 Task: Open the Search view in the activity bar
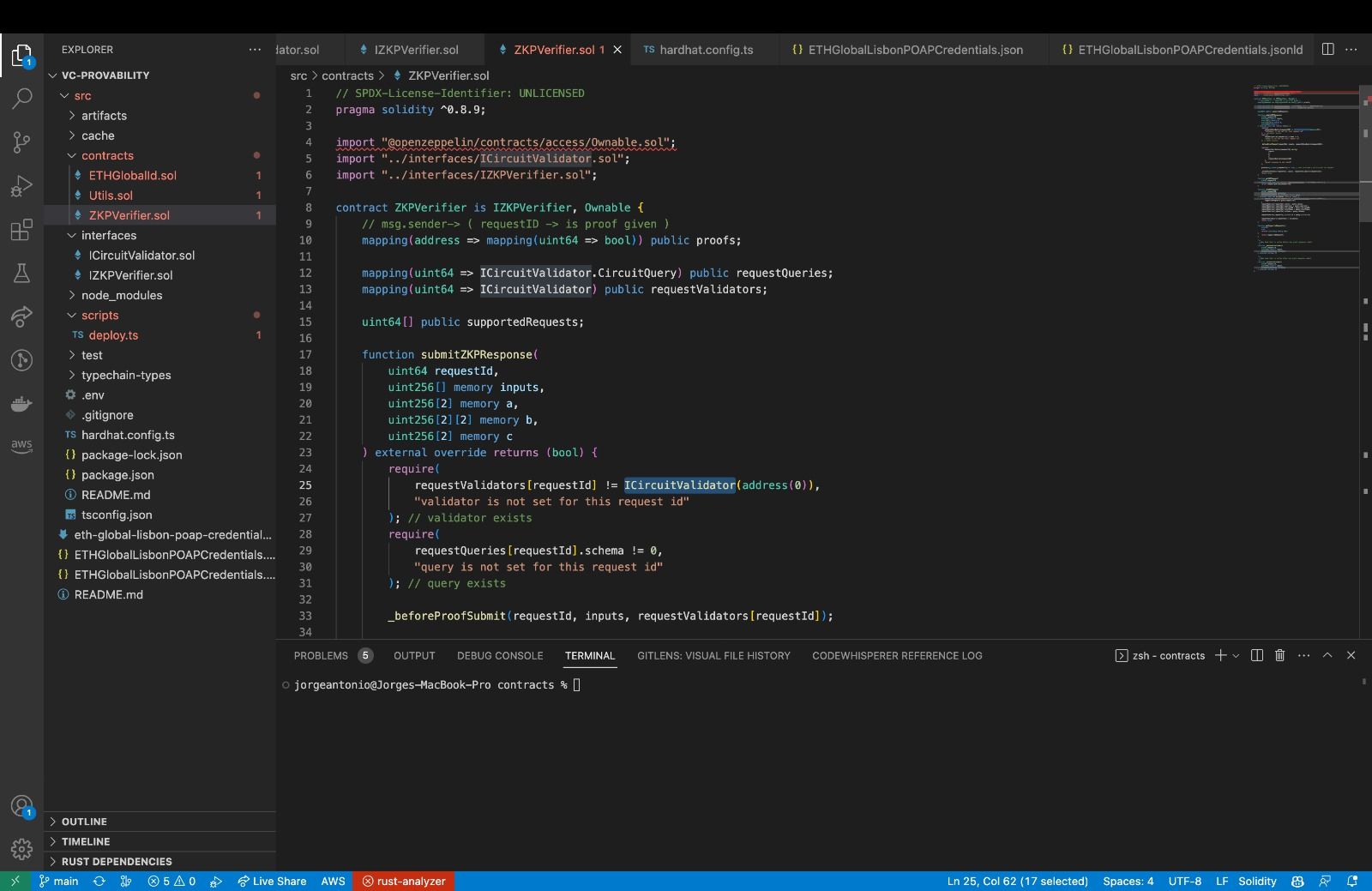[x=21, y=99]
